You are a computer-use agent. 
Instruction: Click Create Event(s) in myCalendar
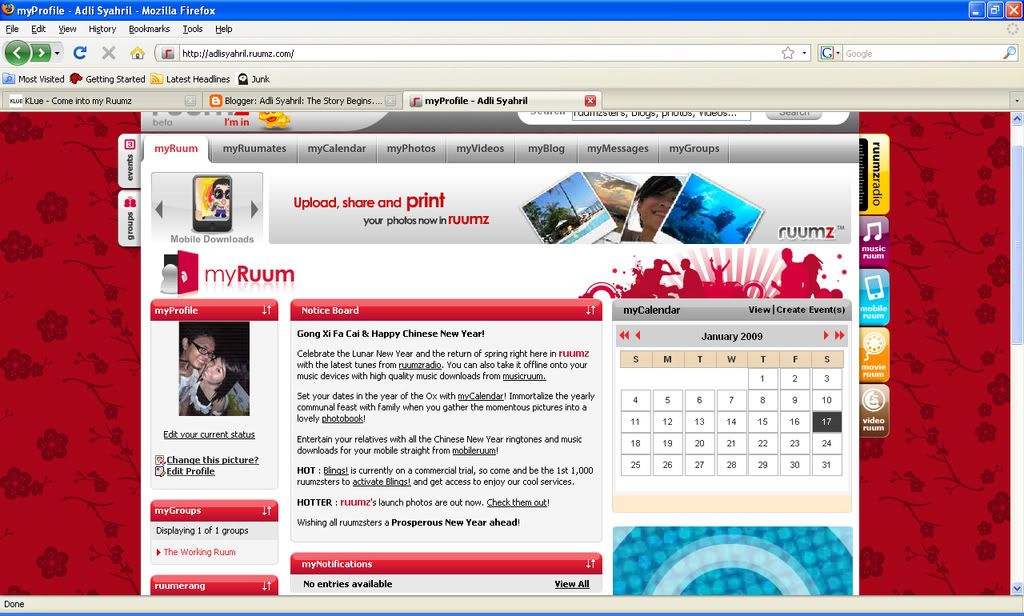810,310
